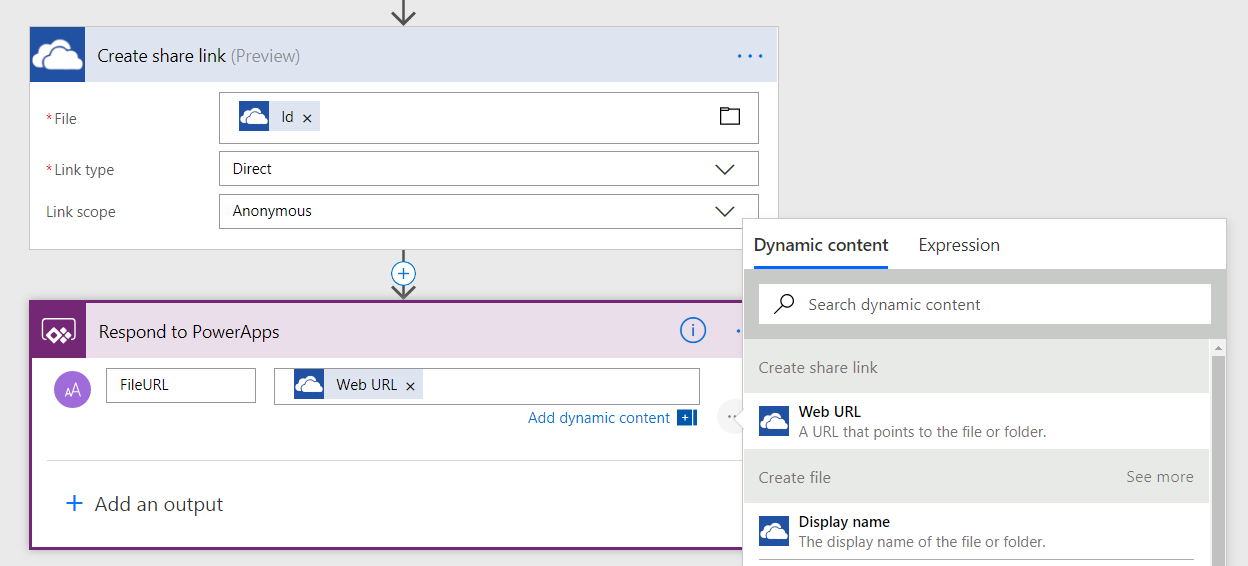Click the OneDrive icon on Create share link header
The image size is (1248, 566).
point(57,56)
